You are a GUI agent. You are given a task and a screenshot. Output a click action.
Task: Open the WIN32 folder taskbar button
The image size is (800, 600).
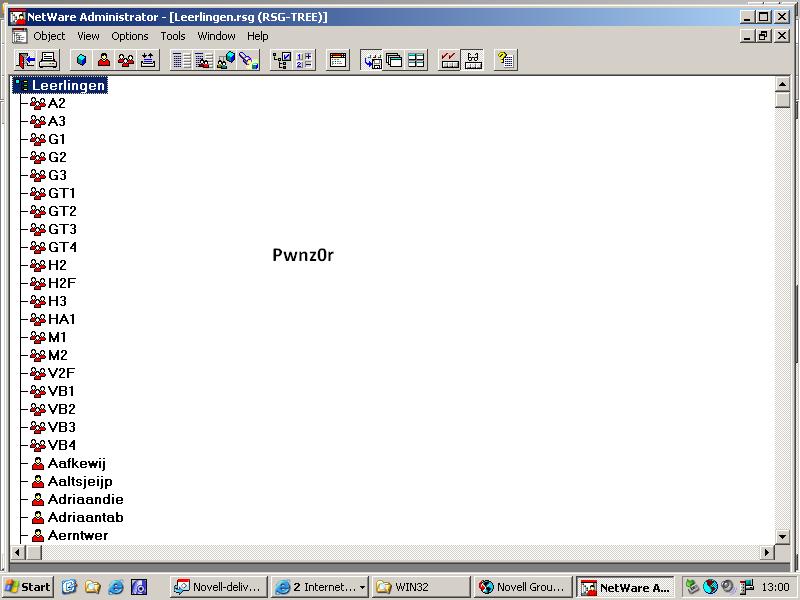tap(420, 587)
